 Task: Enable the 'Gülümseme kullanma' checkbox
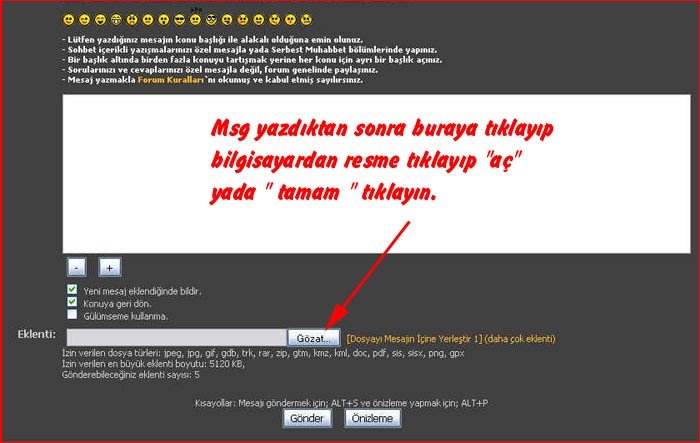click(x=72, y=314)
